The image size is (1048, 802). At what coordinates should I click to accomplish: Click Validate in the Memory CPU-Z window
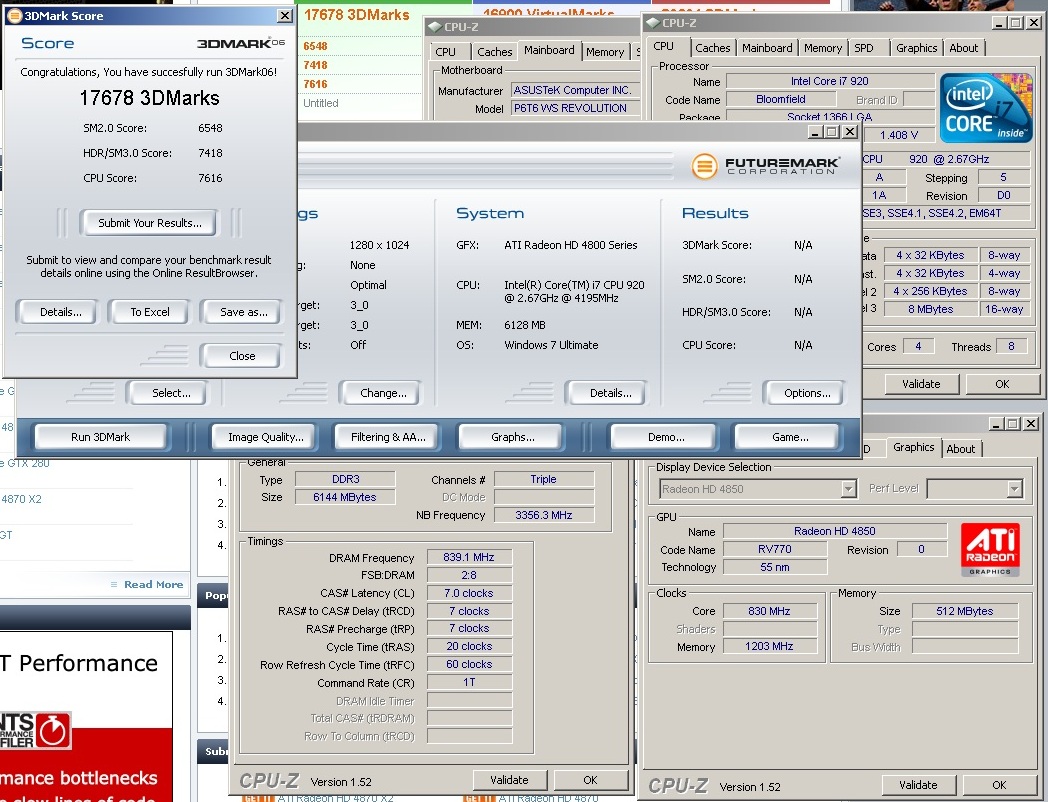coord(509,779)
